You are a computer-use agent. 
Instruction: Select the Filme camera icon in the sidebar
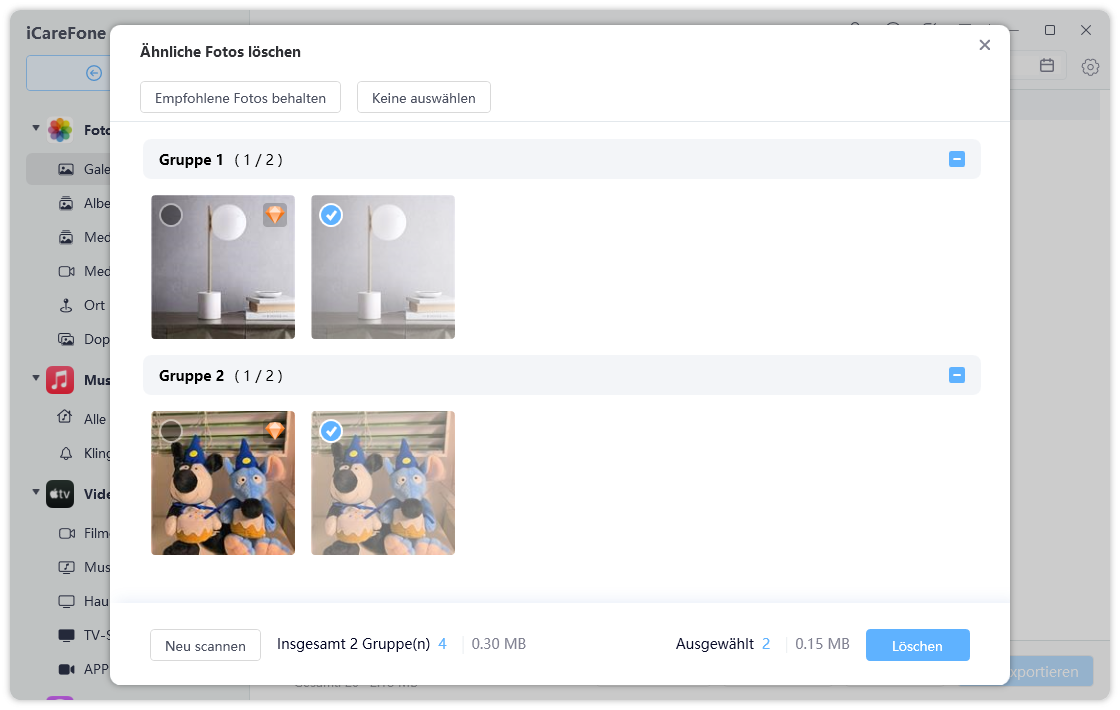click(66, 534)
